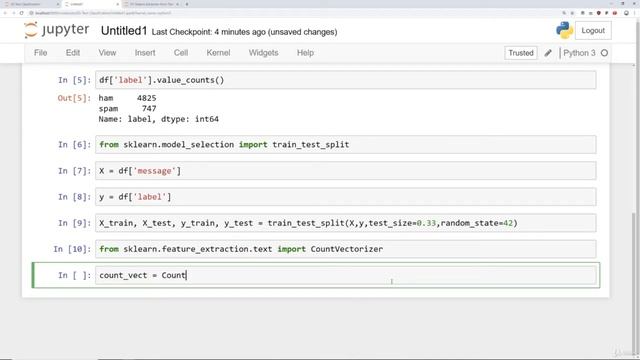
Task: Open a new browser tab with plus icon
Action: pyautogui.click(x=187, y=4)
